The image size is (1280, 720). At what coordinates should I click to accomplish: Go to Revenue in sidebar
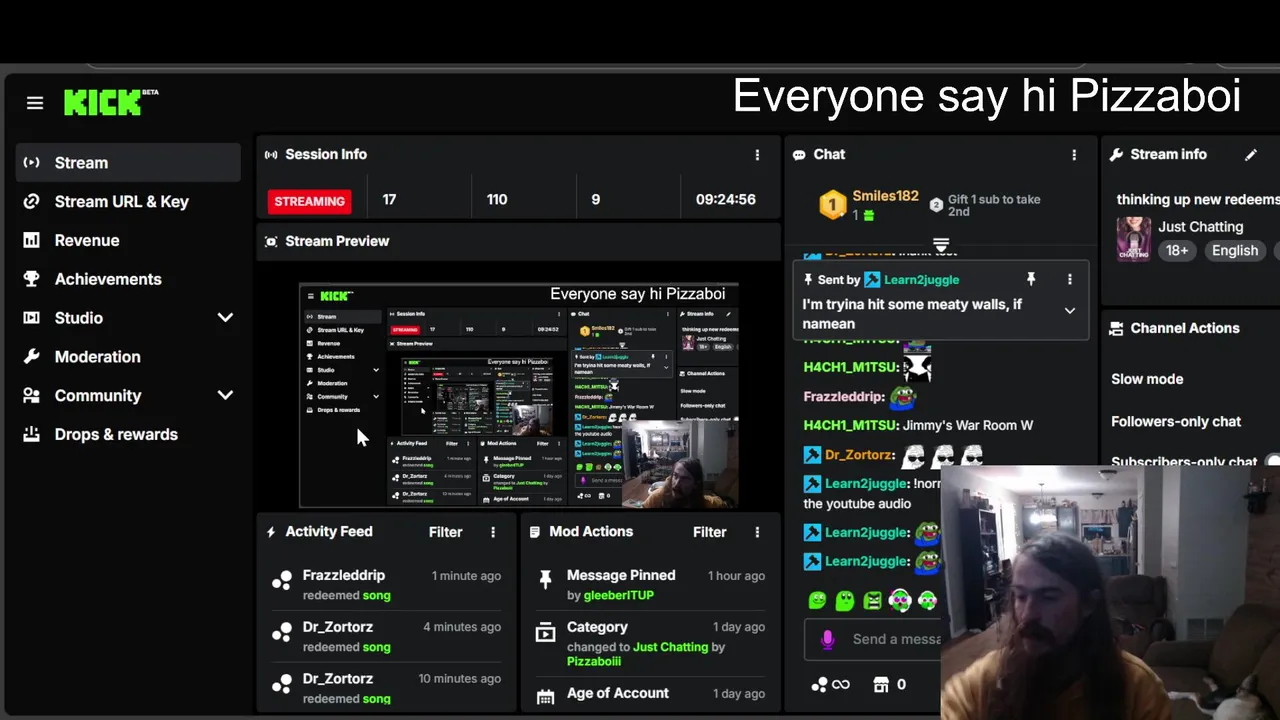coord(128,240)
